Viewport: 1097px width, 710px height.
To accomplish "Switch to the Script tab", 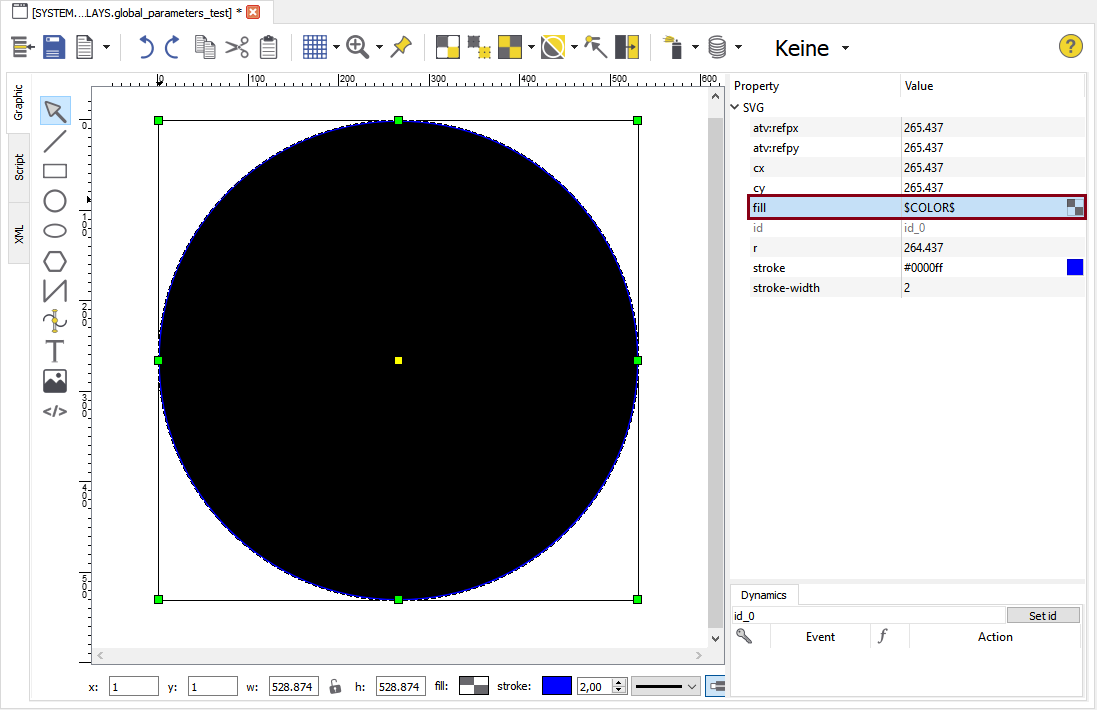I will point(18,167).
